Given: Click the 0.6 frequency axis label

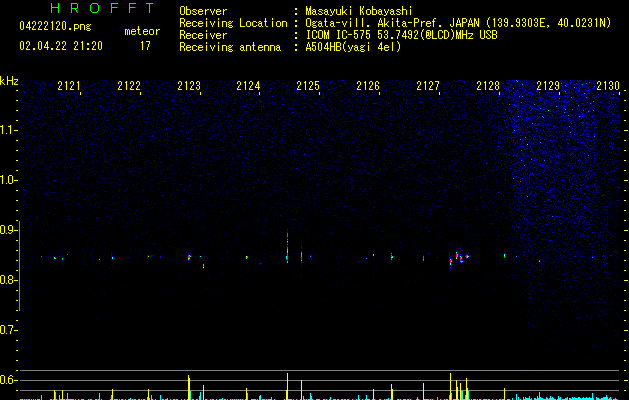Looking at the screenshot, I should 9,380.
